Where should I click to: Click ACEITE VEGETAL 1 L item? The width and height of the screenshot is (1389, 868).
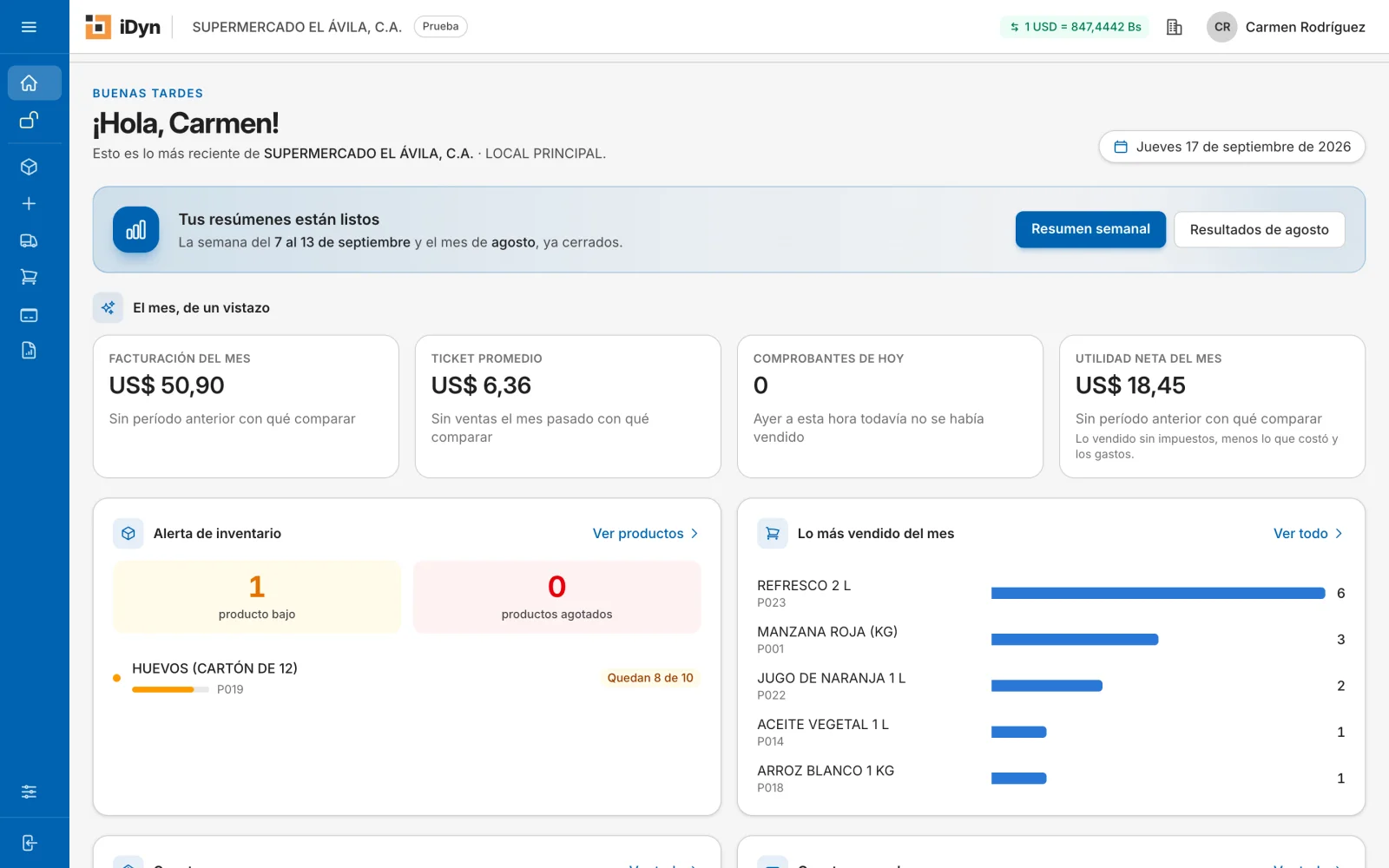tap(823, 724)
